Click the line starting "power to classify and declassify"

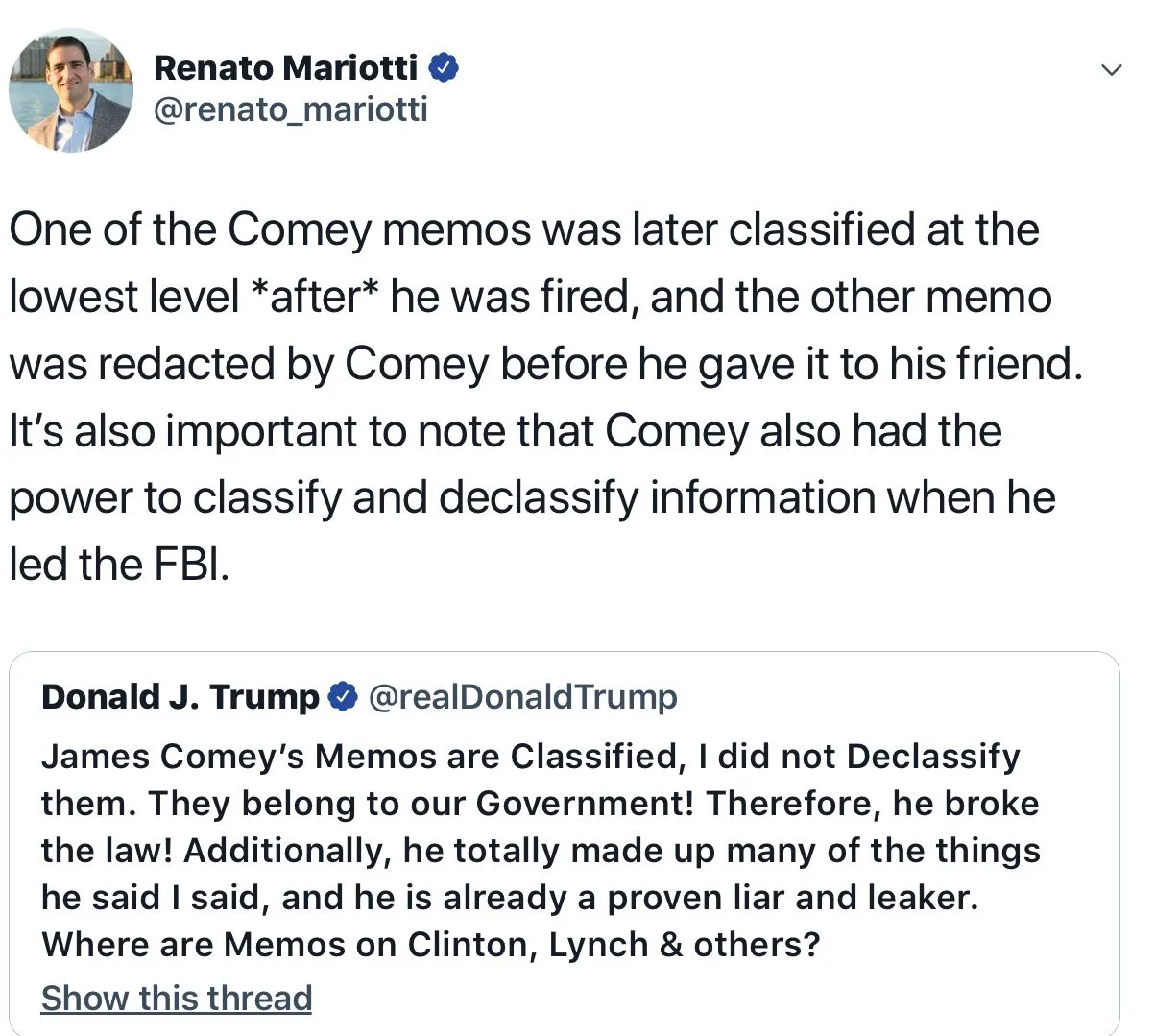point(532,497)
